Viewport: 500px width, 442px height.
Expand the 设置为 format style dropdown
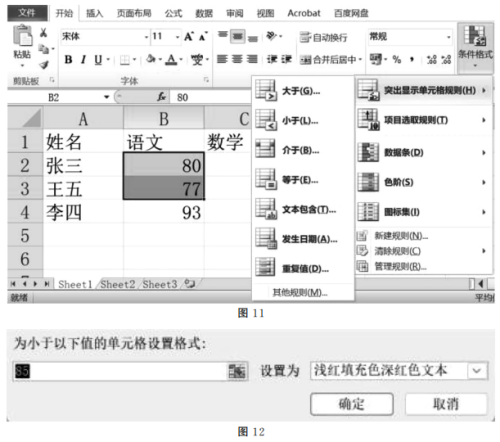point(477,371)
